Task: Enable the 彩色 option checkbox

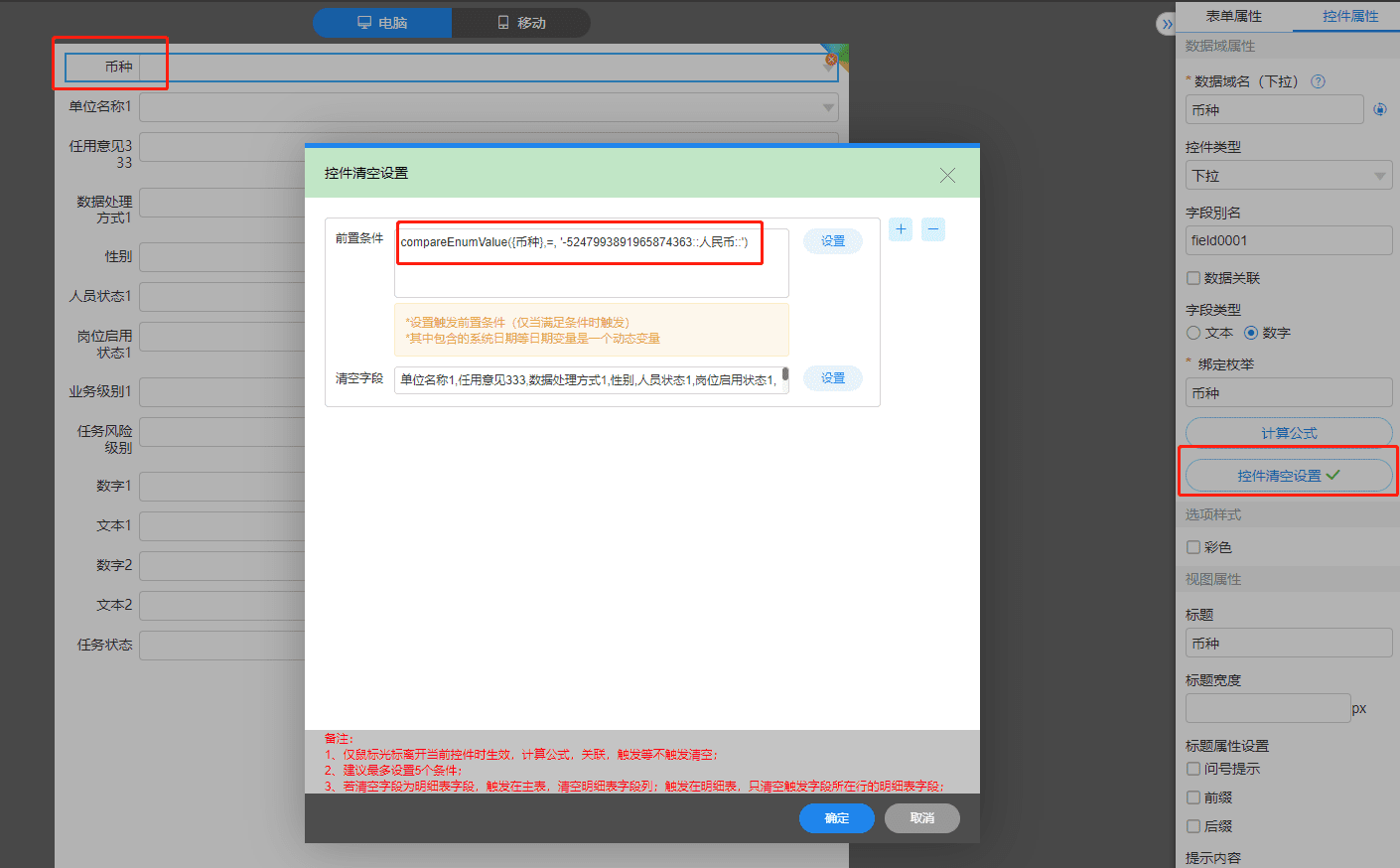Action: tap(1193, 547)
